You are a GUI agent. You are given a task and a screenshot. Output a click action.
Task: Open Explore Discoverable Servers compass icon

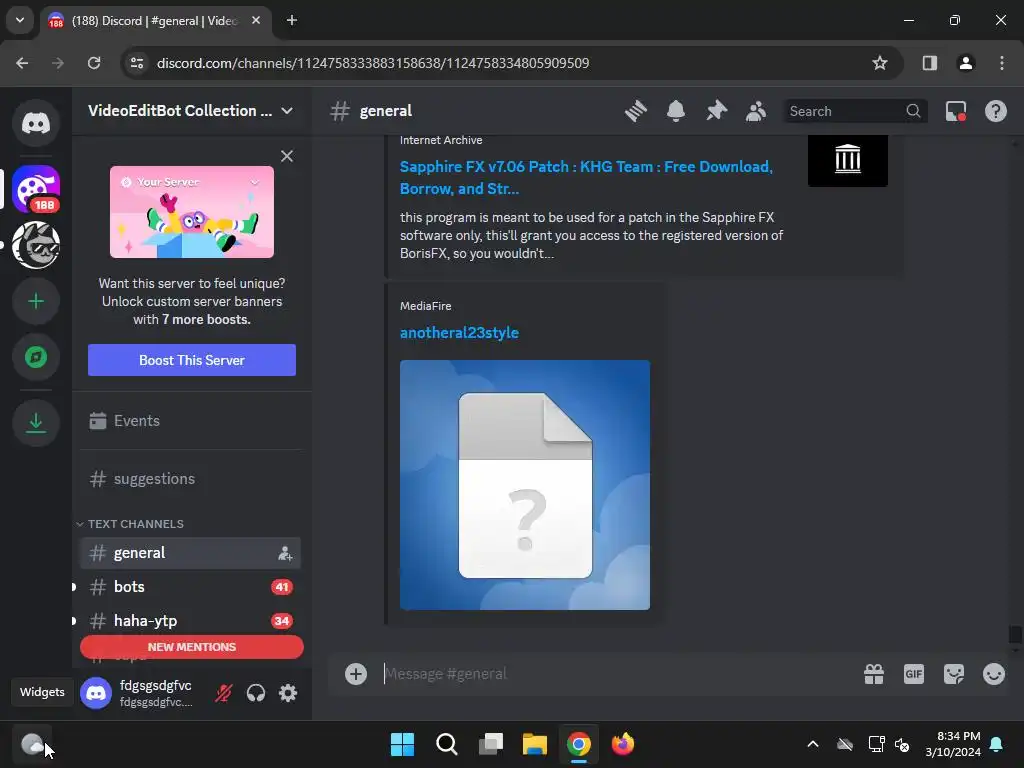(x=36, y=357)
